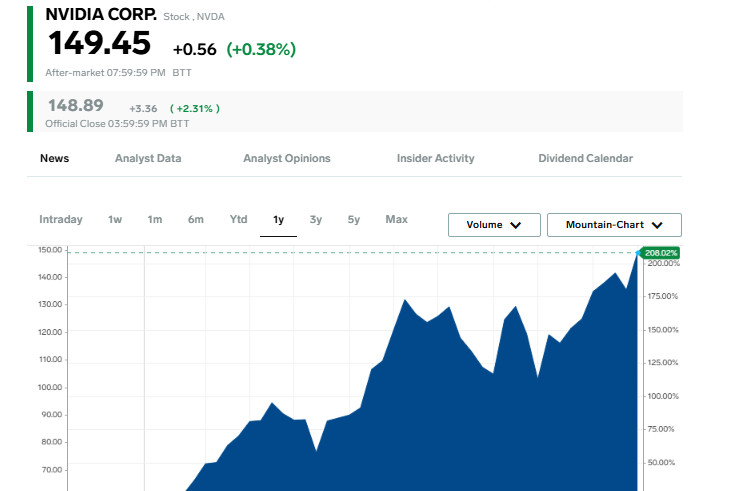Click the Stock , NVDA ticker label

[x=194, y=16]
